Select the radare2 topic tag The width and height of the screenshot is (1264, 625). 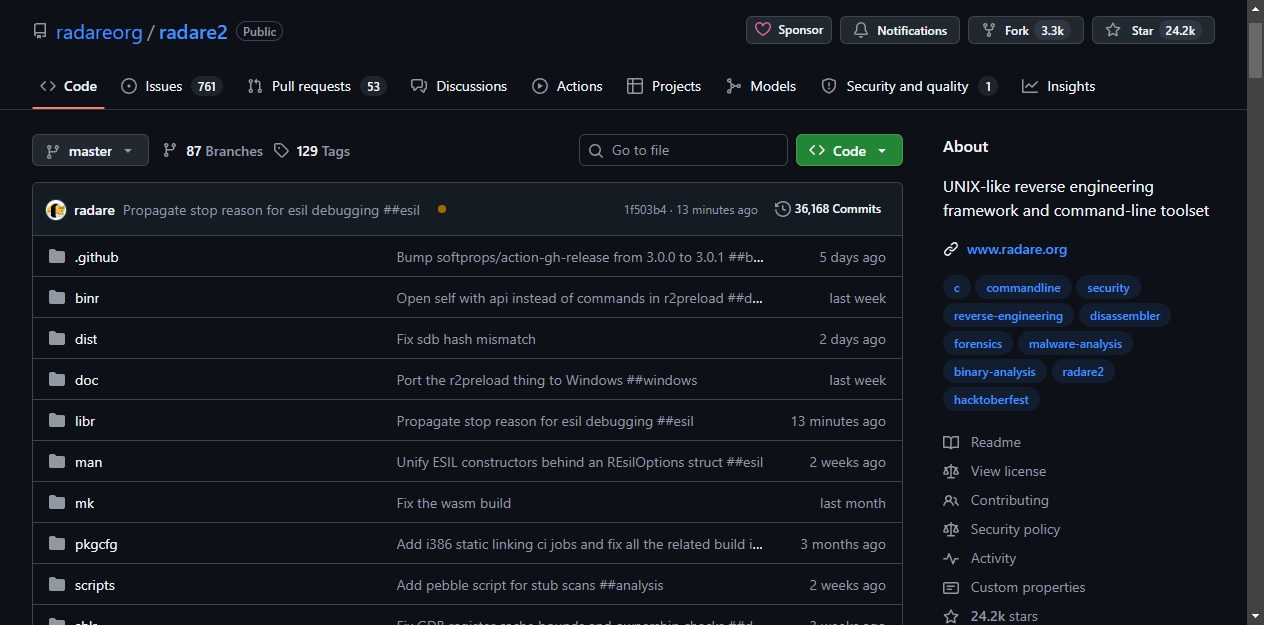(1083, 372)
